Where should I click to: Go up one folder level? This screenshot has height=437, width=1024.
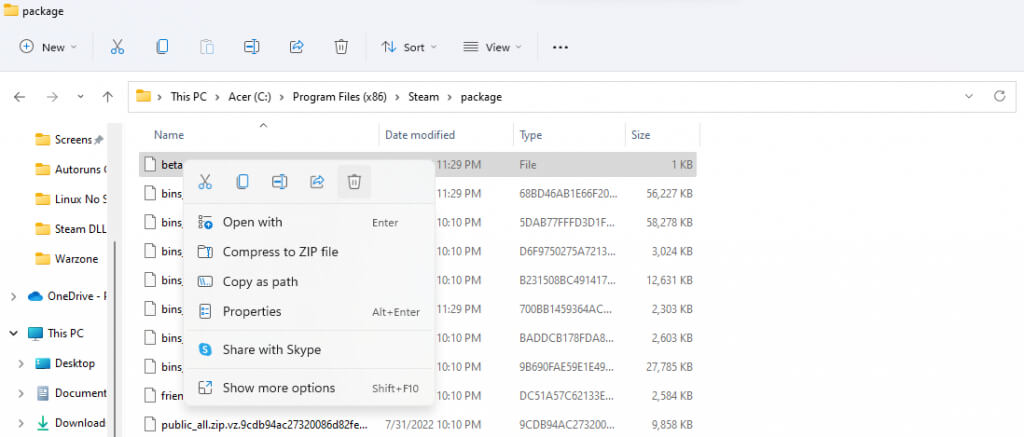108,97
